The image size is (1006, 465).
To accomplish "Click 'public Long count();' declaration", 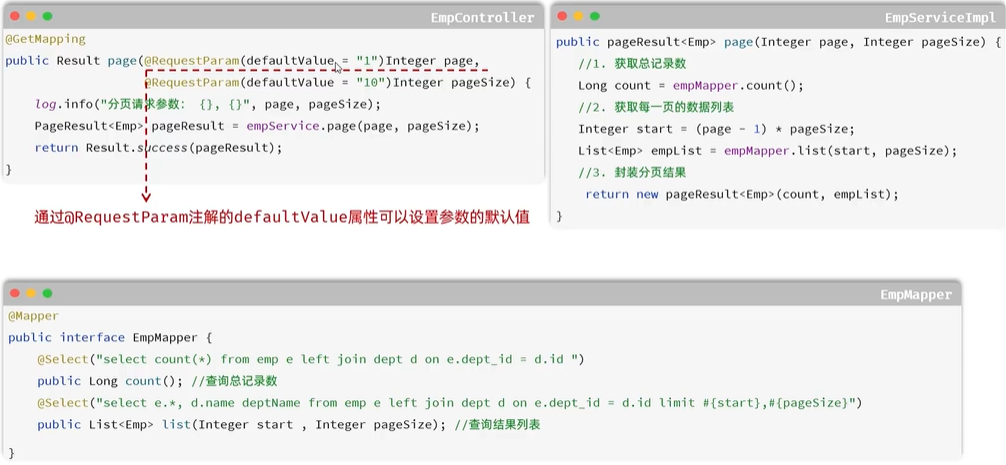I will click(110, 382).
